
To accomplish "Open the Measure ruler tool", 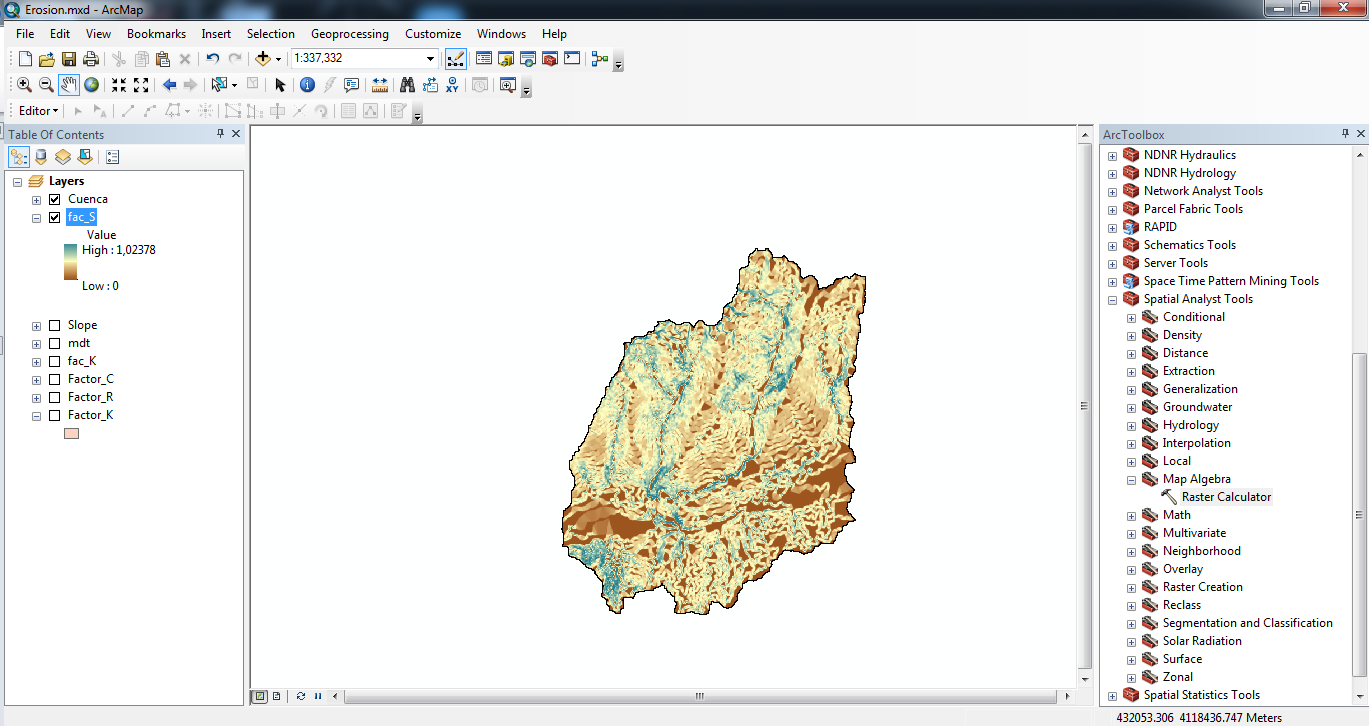I will point(380,85).
